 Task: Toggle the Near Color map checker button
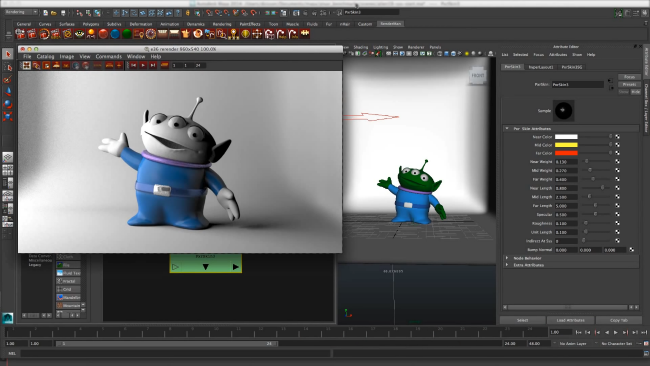[x=618, y=136]
